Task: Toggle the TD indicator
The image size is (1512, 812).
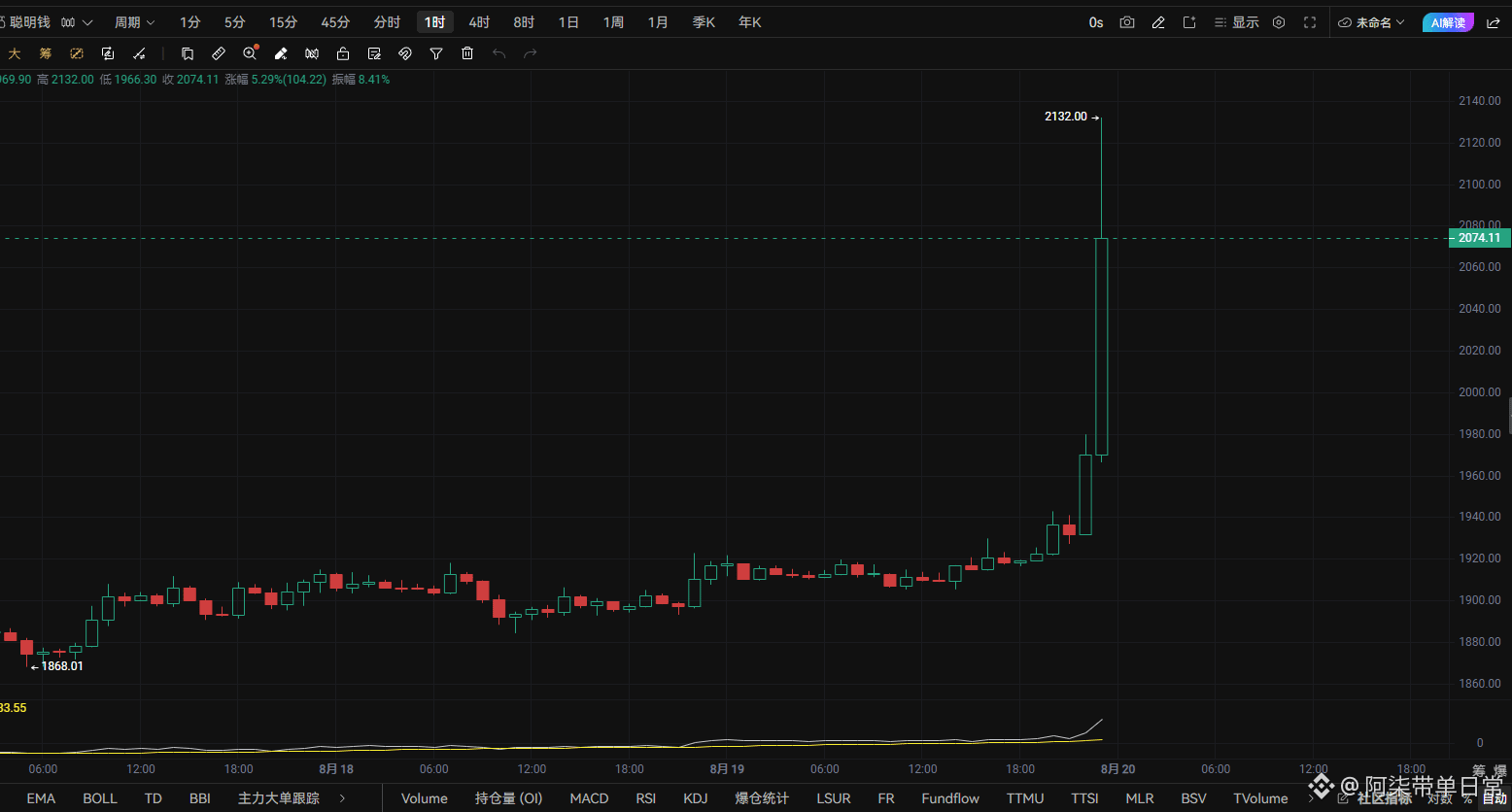Action: pos(153,798)
